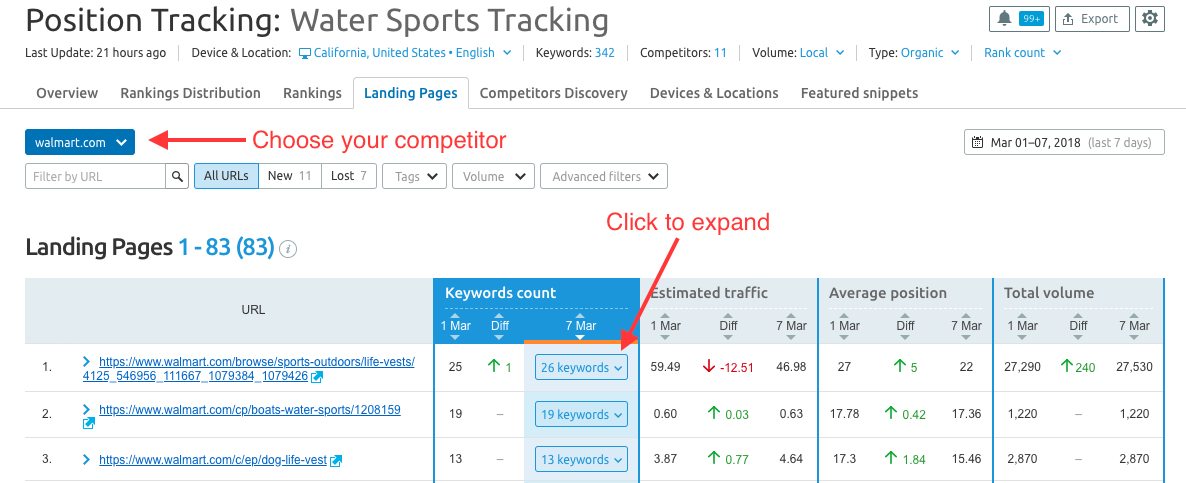Image resolution: width=1186 pixels, height=483 pixels.
Task: Expand the boats-water-sports URL row chevron
Action: click(x=87, y=410)
